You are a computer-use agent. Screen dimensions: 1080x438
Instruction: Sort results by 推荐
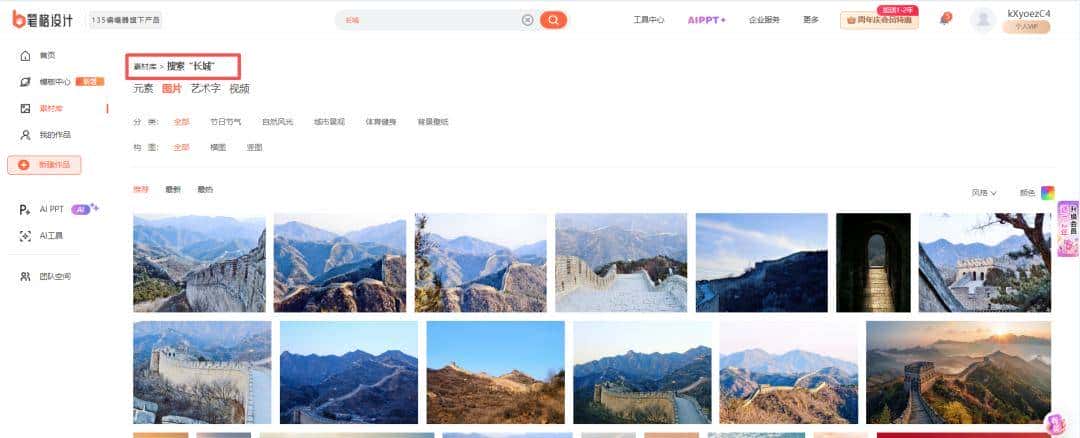coord(141,189)
